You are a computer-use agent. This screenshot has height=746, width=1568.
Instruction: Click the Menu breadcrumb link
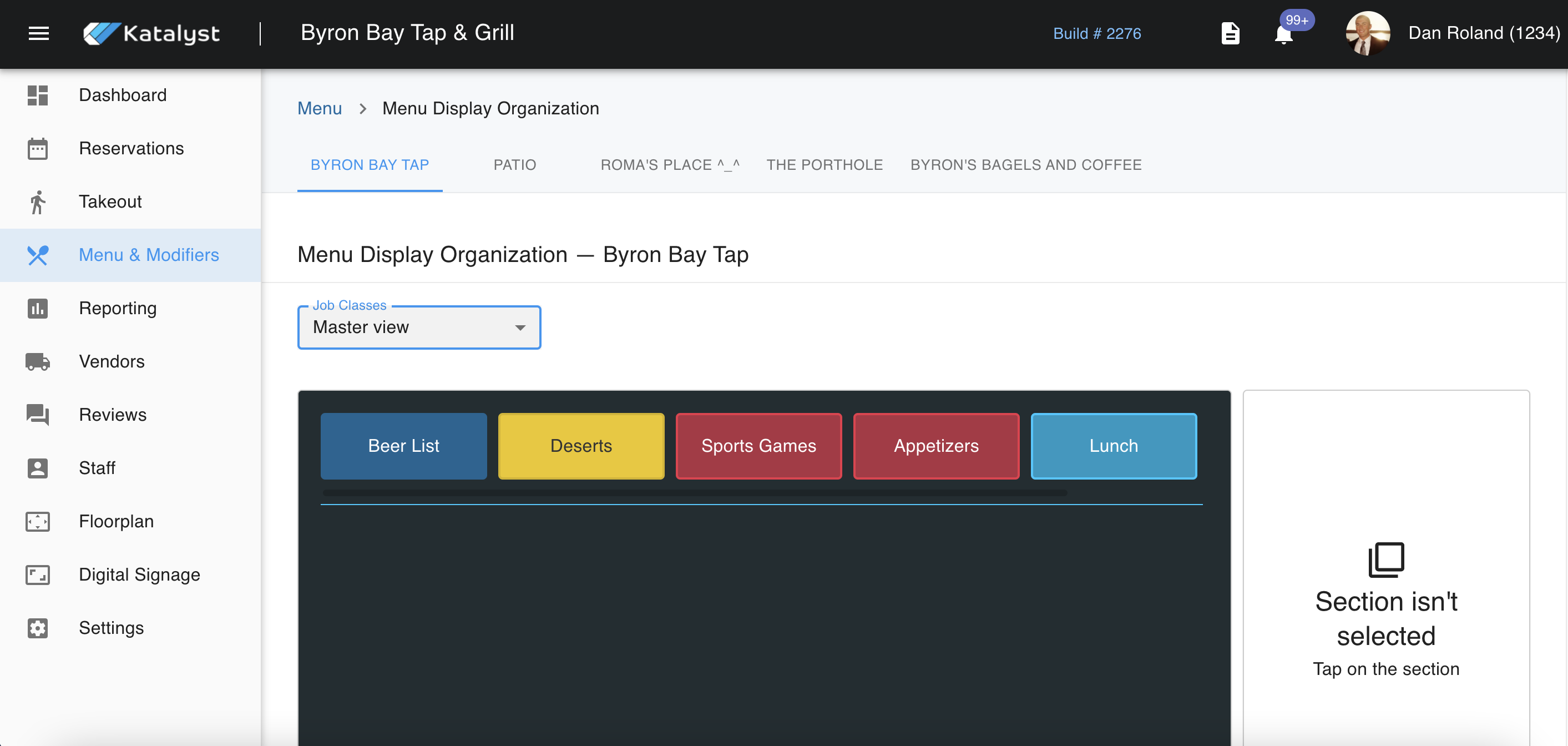[x=319, y=108]
